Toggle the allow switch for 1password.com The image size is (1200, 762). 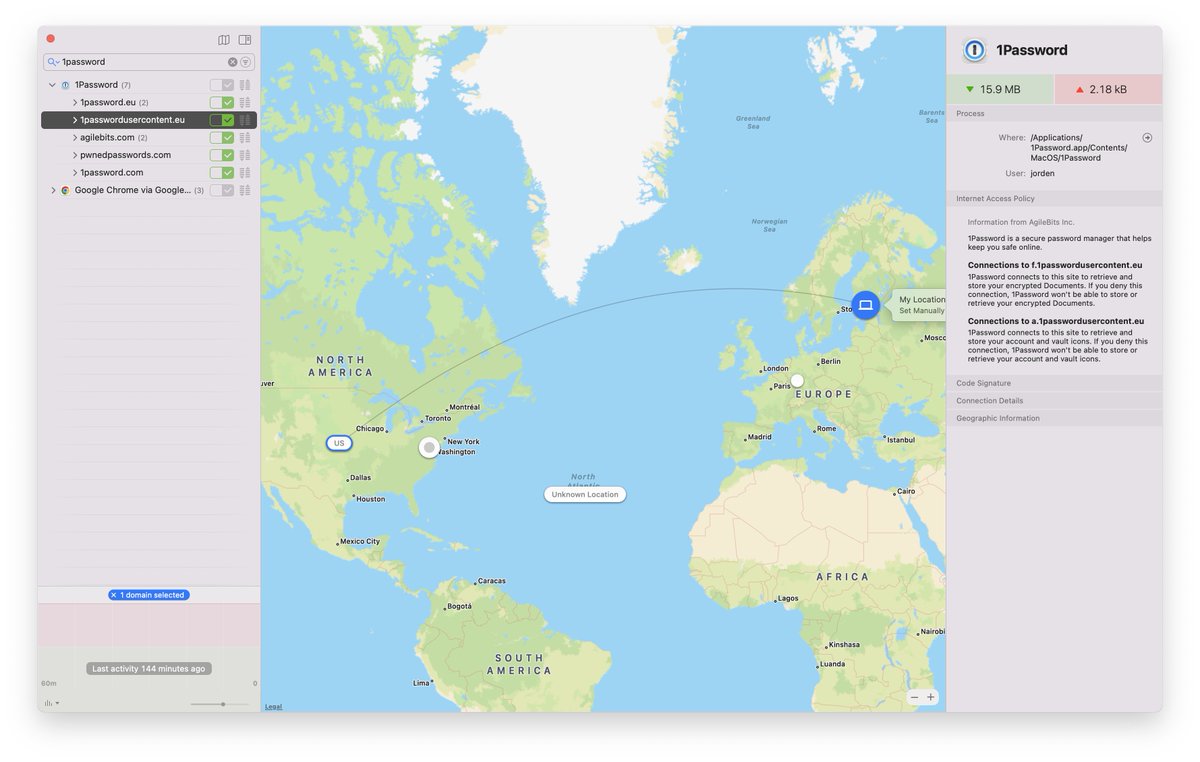click(x=222, y=172)
